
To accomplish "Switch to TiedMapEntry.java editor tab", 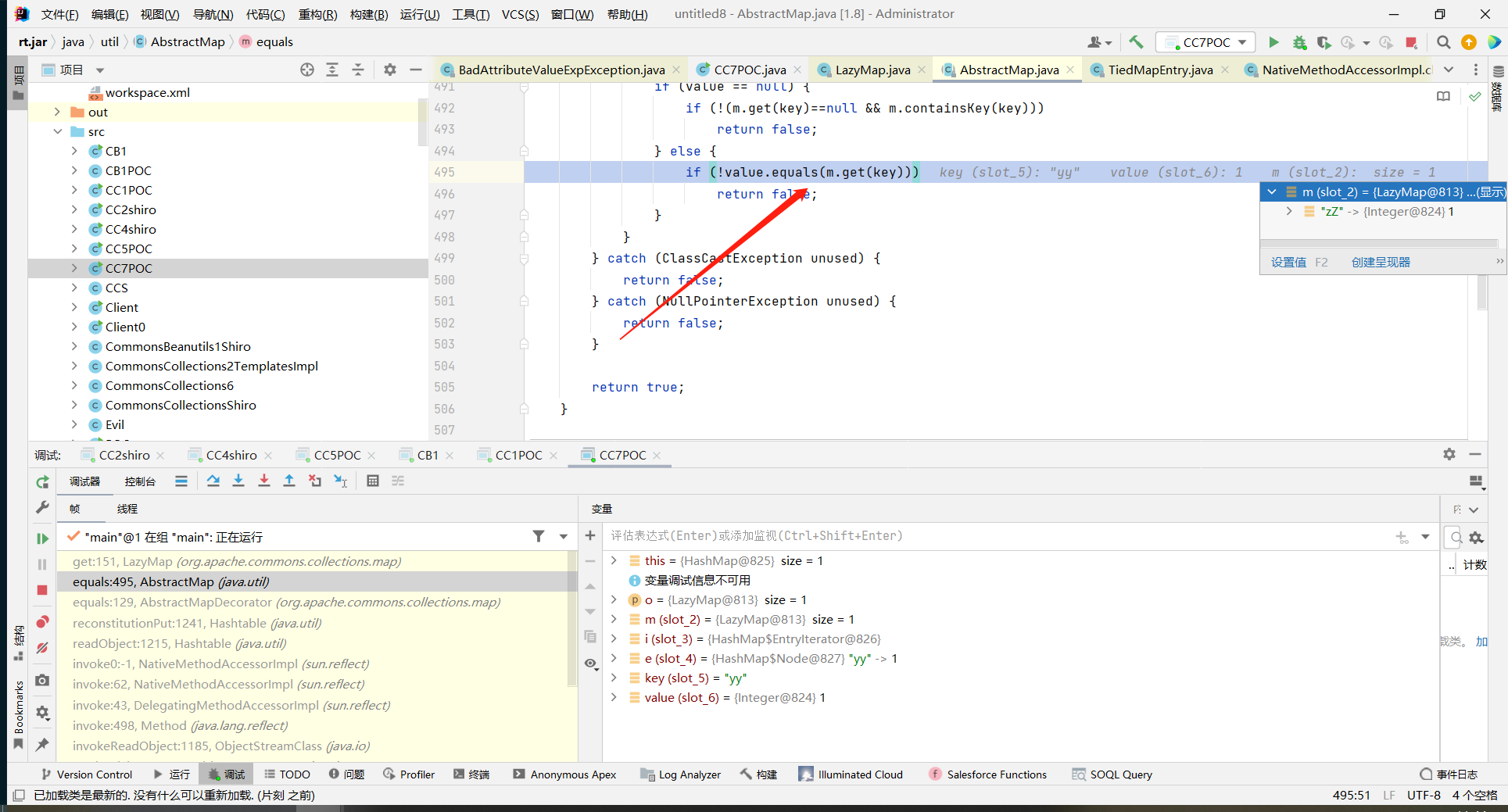I will click(1160, 70).
